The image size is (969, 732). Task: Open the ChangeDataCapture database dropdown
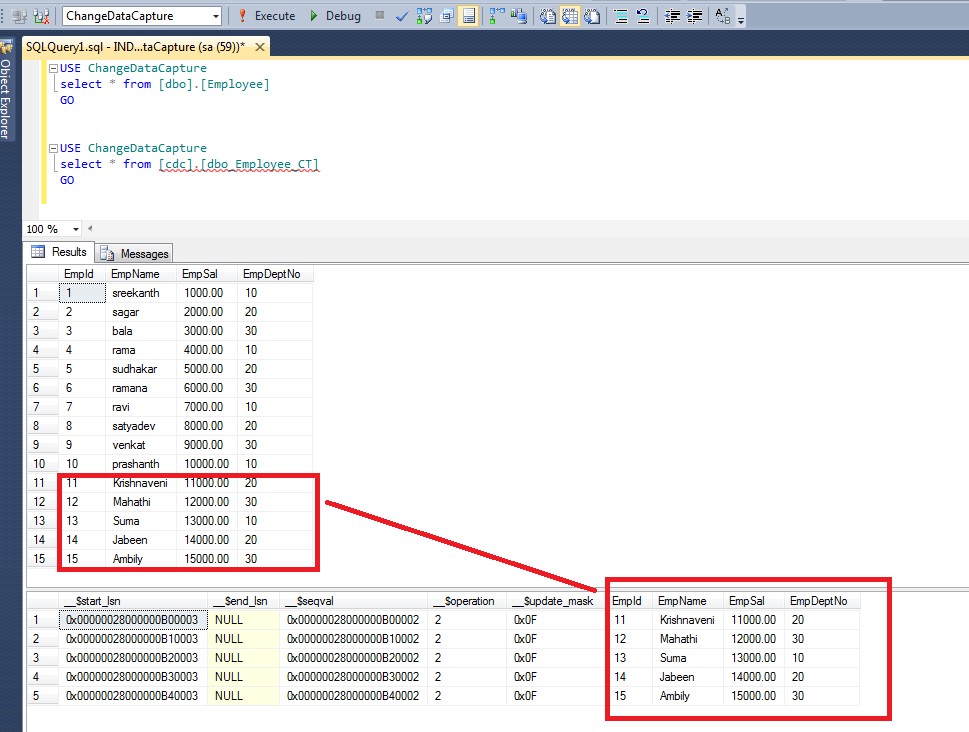coord(216,16)
